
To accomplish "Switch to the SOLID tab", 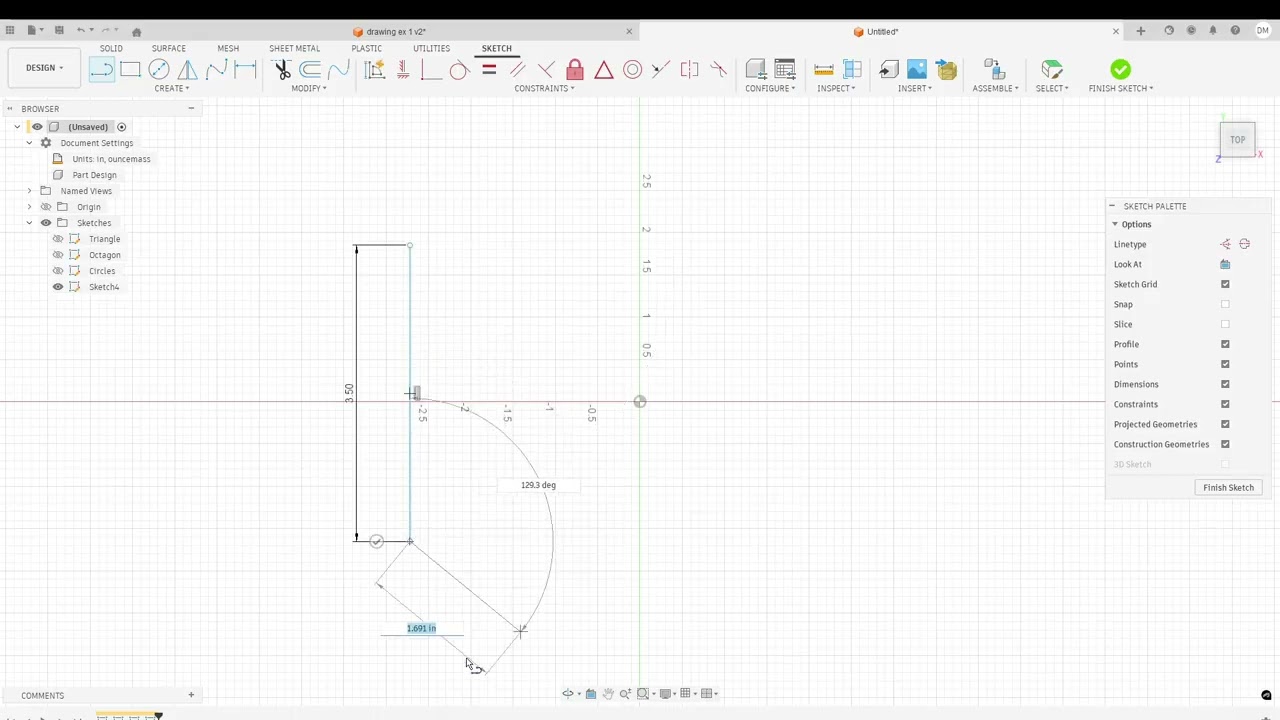I will (111, 48).
